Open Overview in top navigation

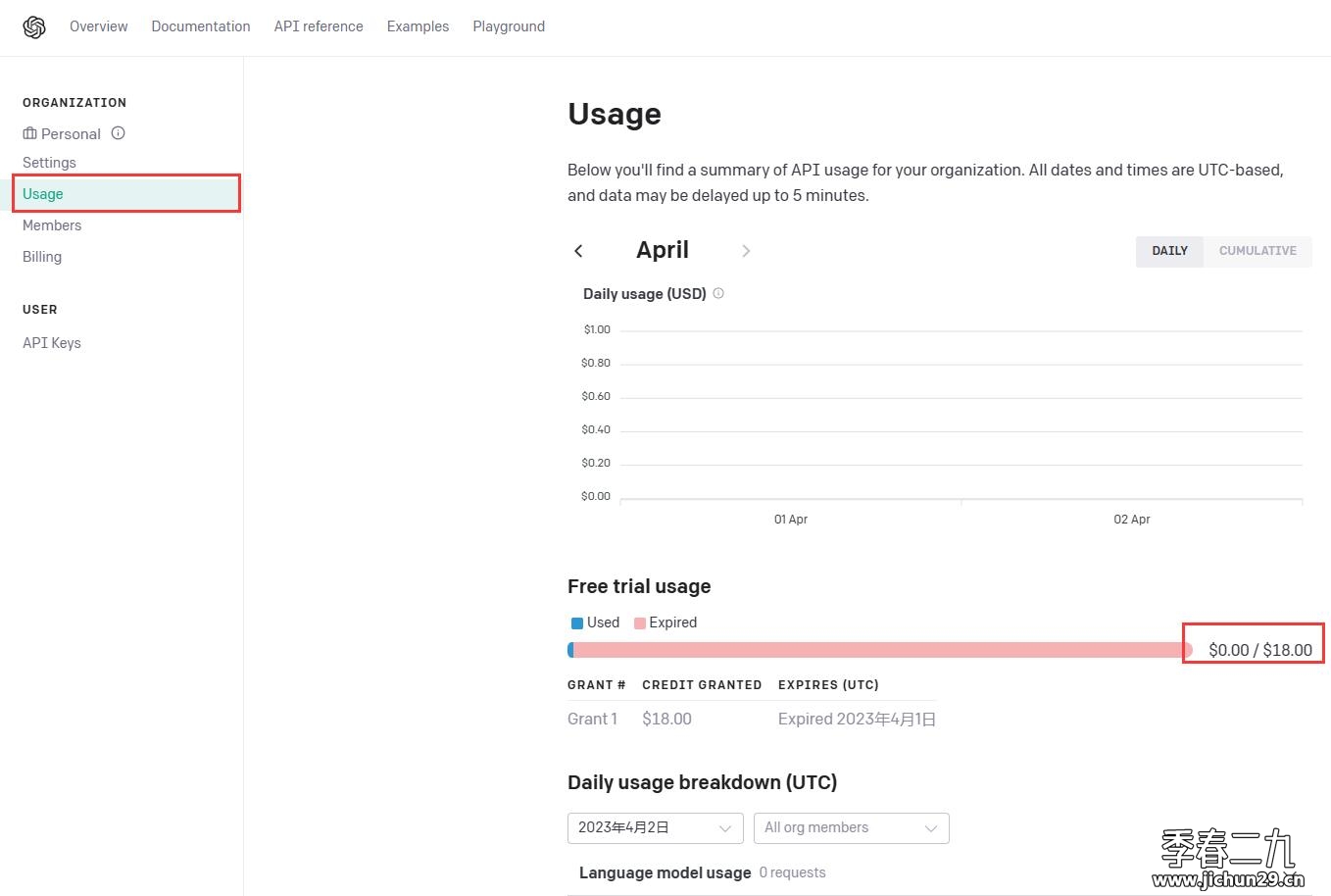pos(99,26)
